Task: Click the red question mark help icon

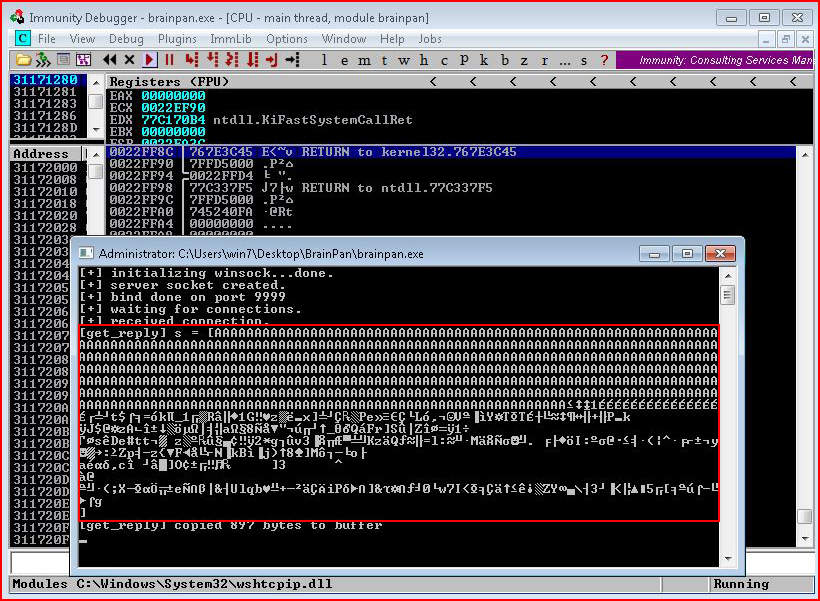Action: [x=604, y=60]
